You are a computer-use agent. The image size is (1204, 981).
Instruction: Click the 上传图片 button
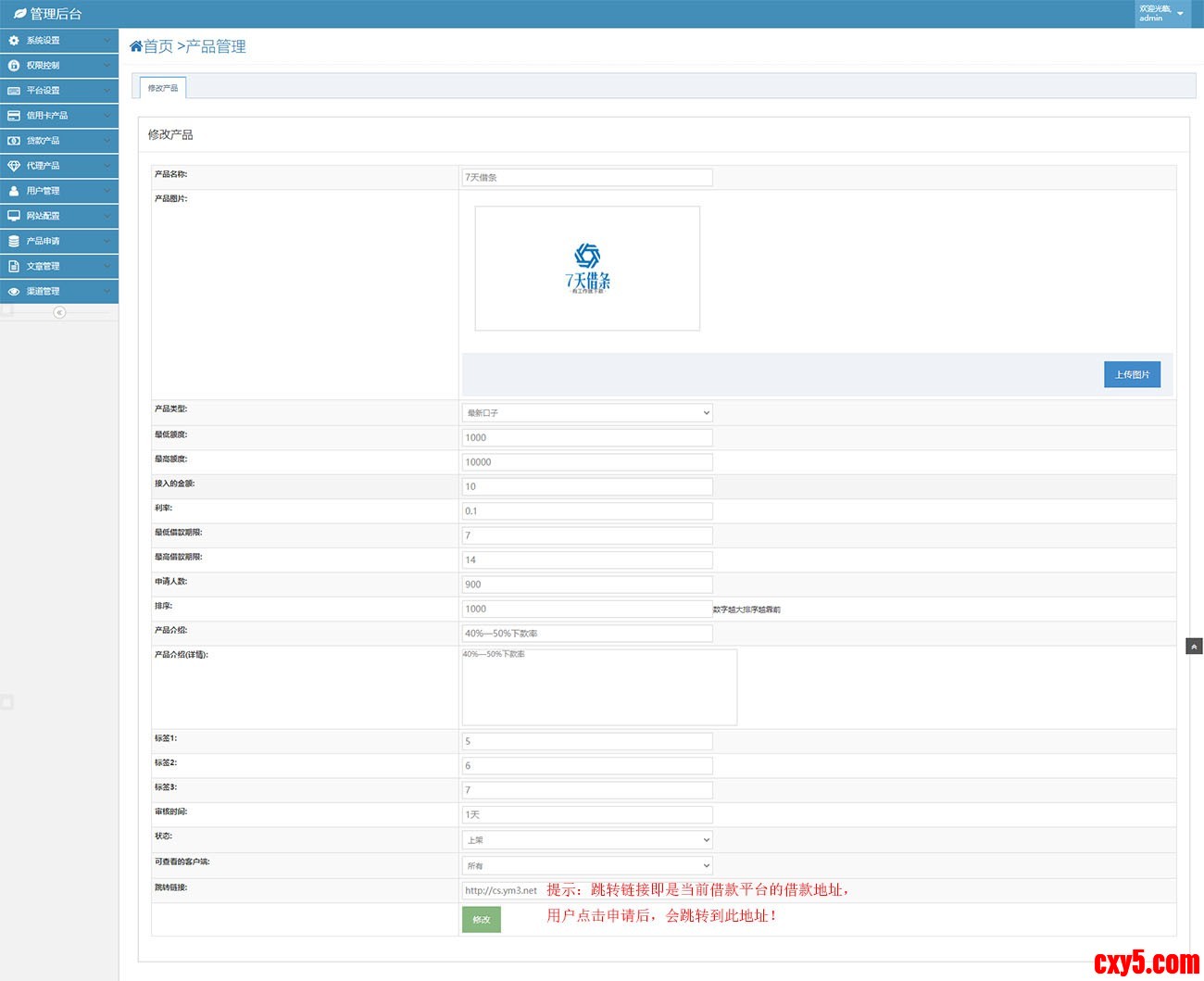pyautogui.click(x=1132, y=374)
